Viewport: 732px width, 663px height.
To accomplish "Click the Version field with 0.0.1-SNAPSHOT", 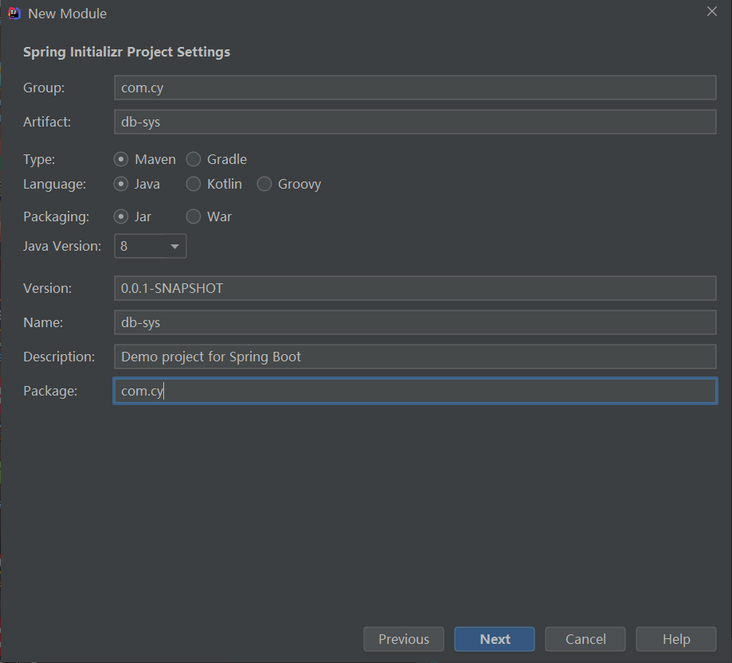I will click(x=415, y=288).
